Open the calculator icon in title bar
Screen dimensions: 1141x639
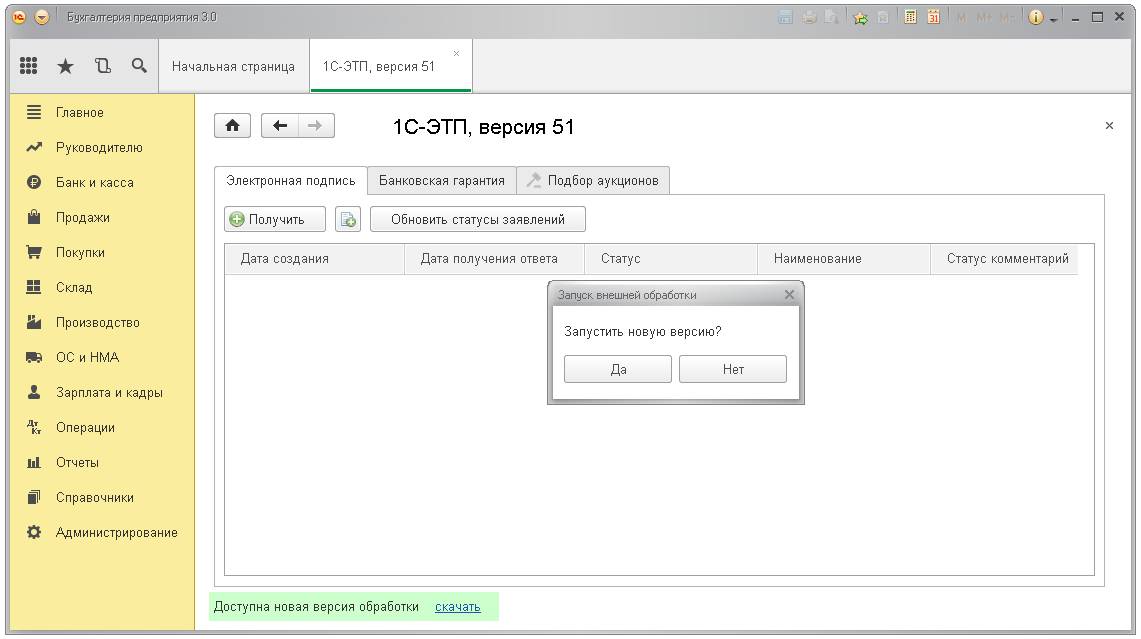910,17
